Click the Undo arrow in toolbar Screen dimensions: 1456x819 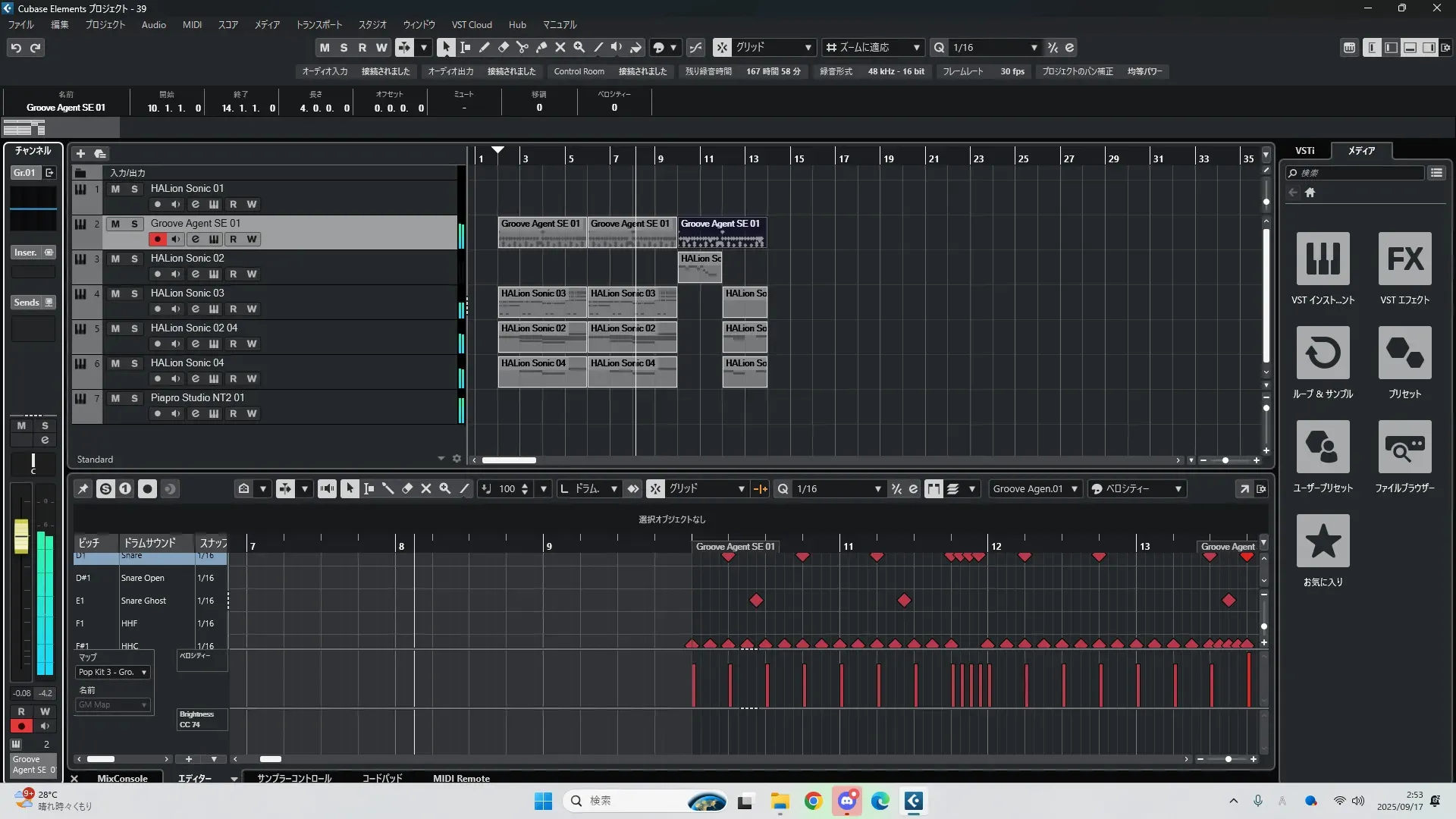[x=16, y=48]
